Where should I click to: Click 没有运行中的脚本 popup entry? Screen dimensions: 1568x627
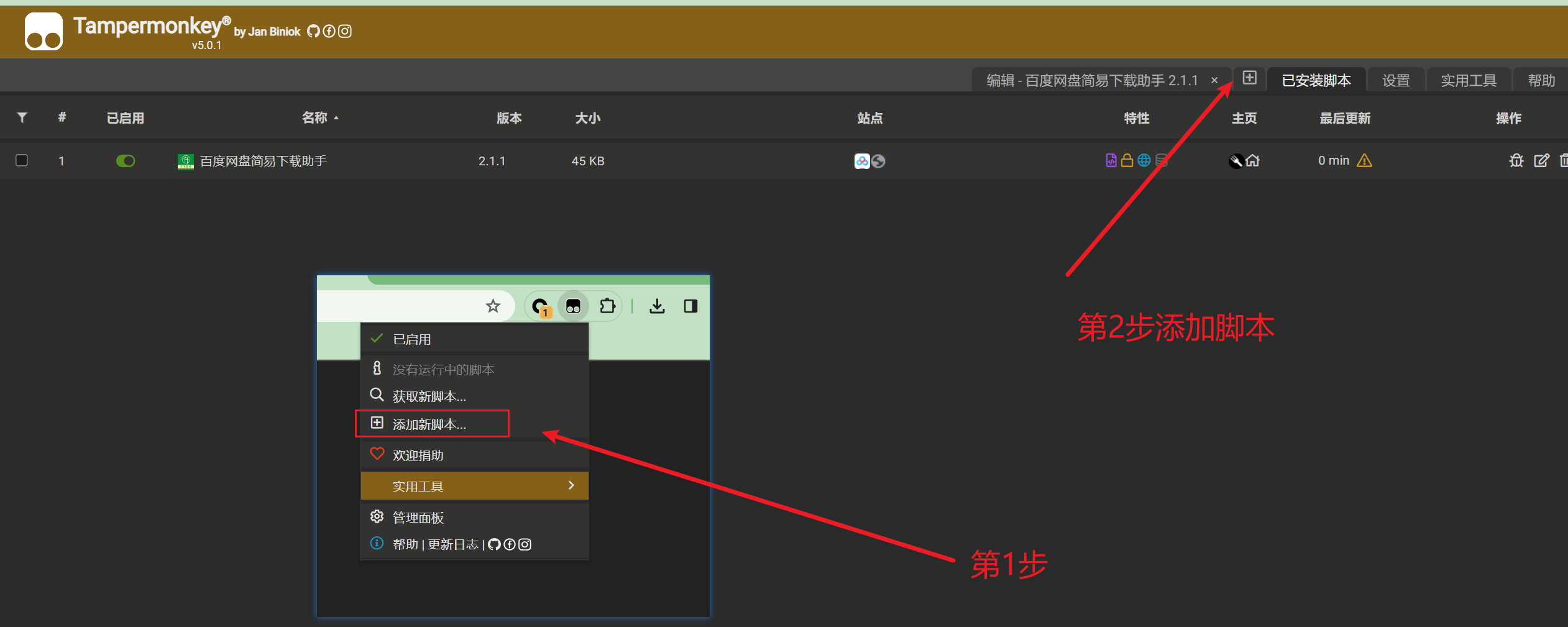[474, 369]
